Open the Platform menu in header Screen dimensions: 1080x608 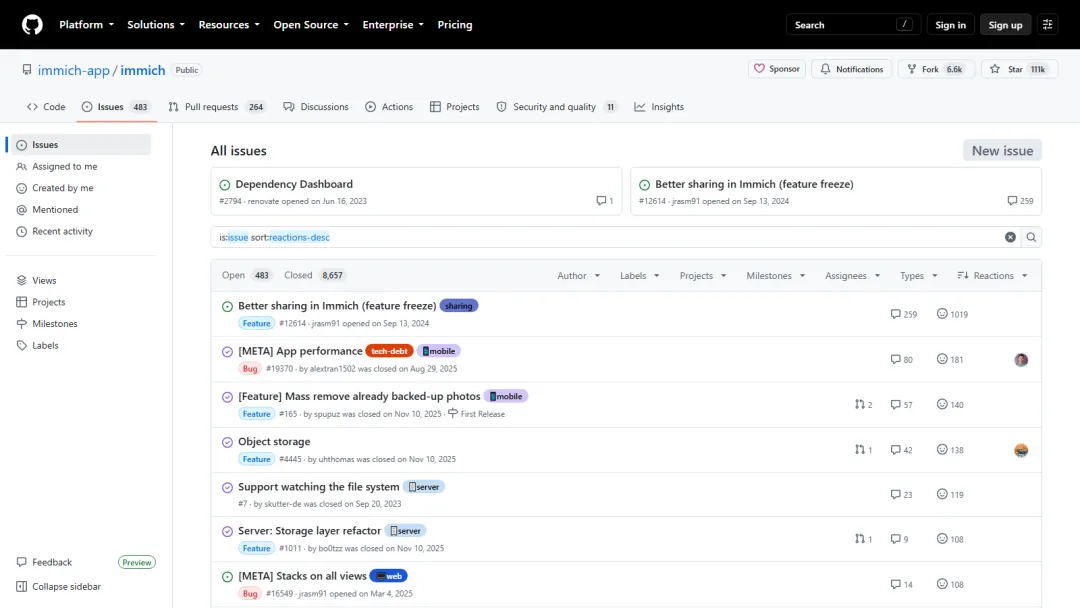[x=86, y=25]
